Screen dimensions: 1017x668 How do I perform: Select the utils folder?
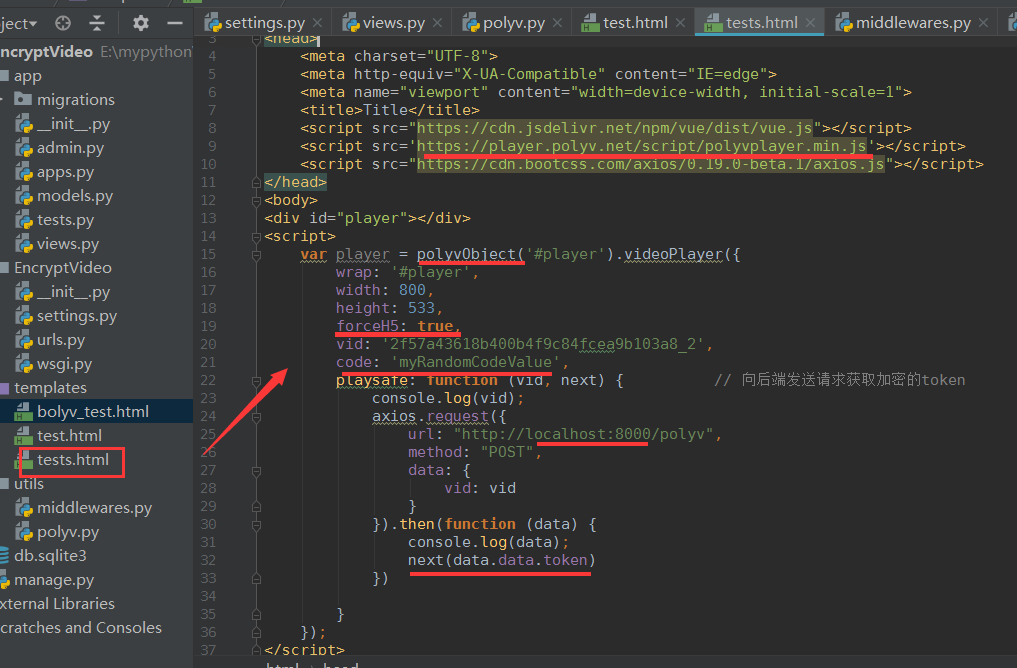(29, 484)
